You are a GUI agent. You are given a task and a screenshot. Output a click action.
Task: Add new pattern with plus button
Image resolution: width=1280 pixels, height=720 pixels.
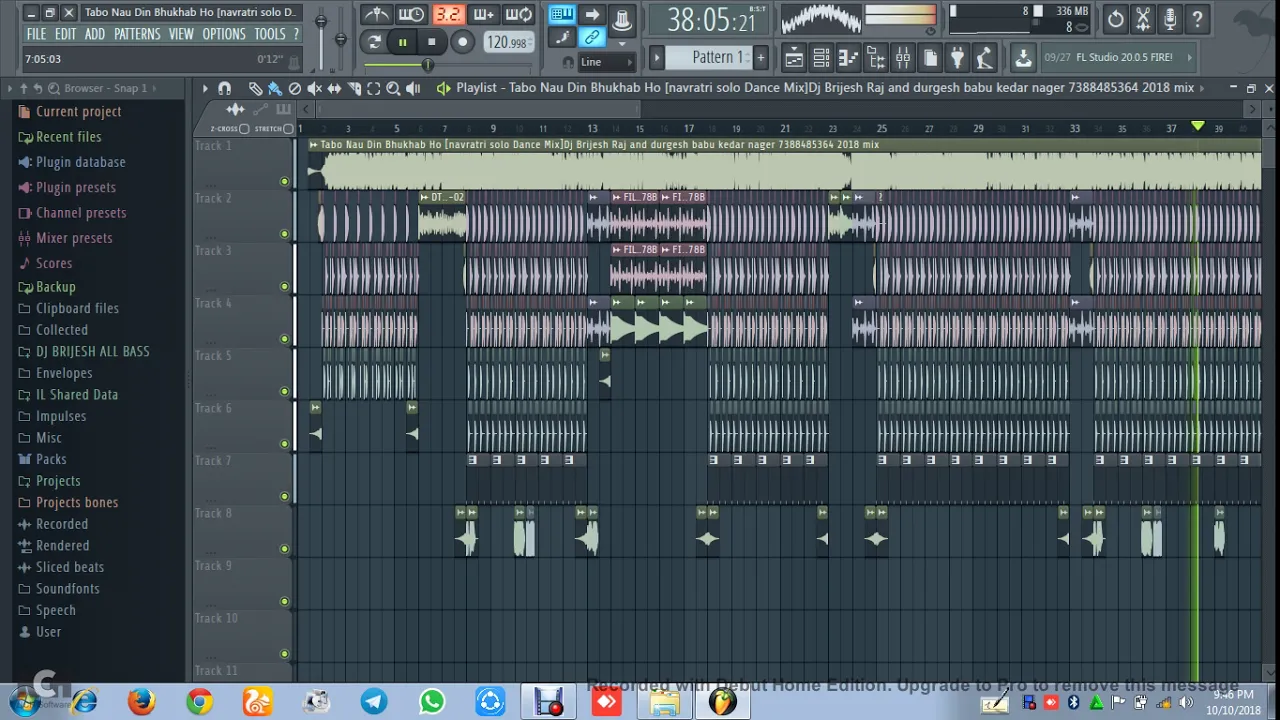click(x=760, y=57)
